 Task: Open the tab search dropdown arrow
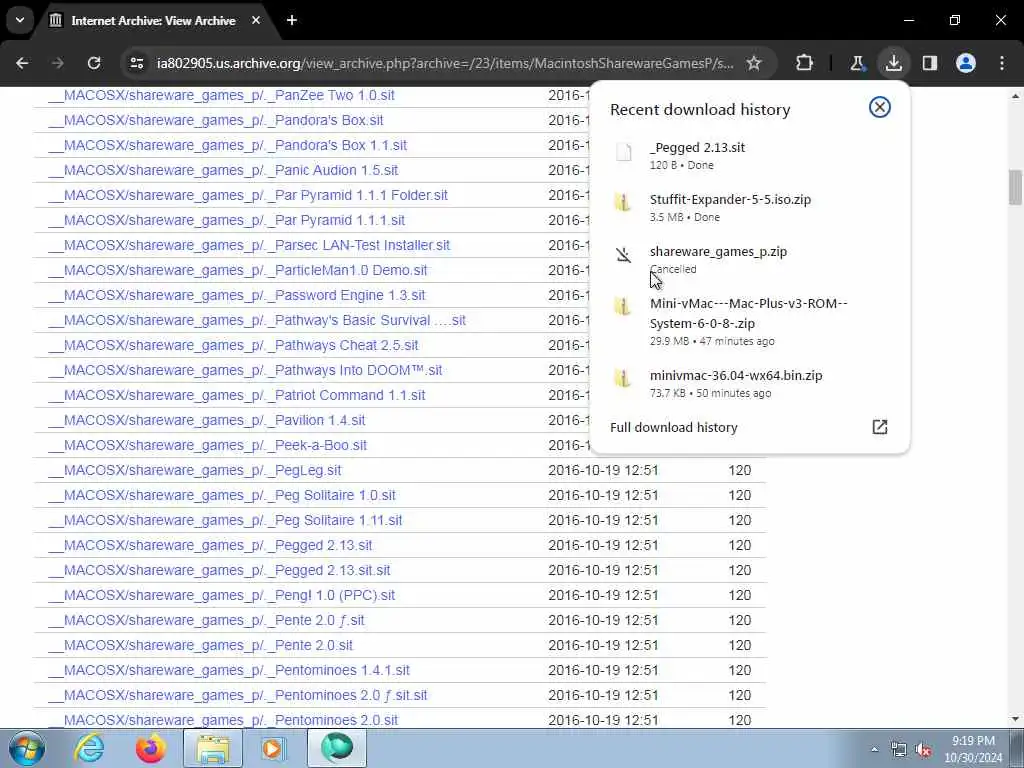(20, 20)
